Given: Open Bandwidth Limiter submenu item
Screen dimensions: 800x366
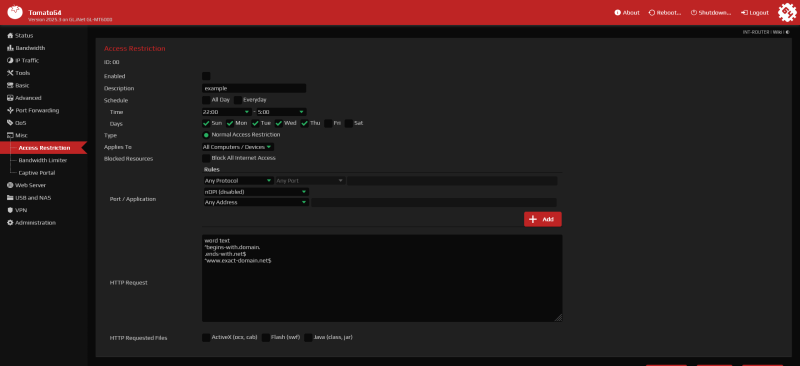Looking at the screenshot, I should pos(43,160).
